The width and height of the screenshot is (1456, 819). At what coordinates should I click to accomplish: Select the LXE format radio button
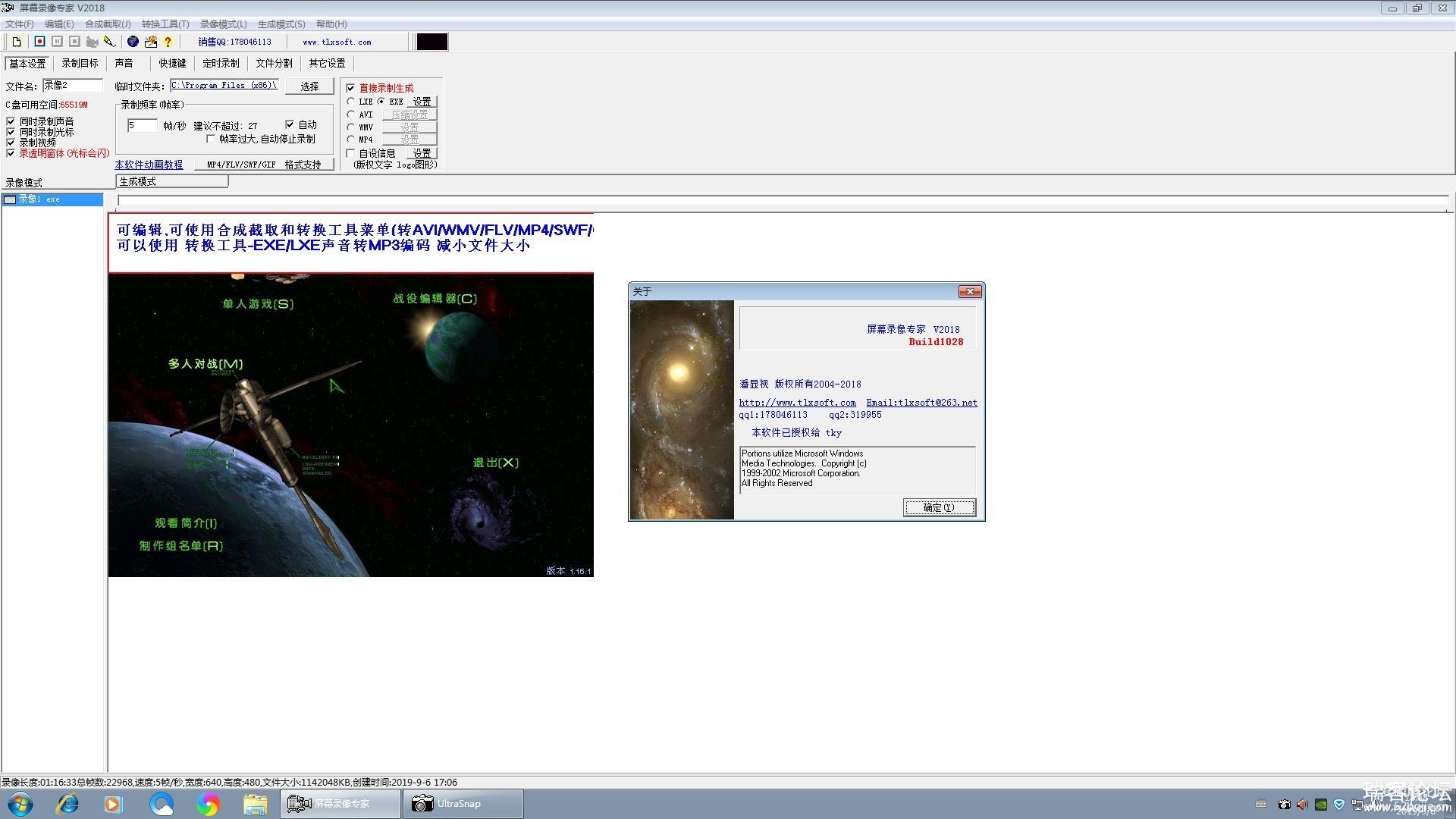(x=350, y=102)
